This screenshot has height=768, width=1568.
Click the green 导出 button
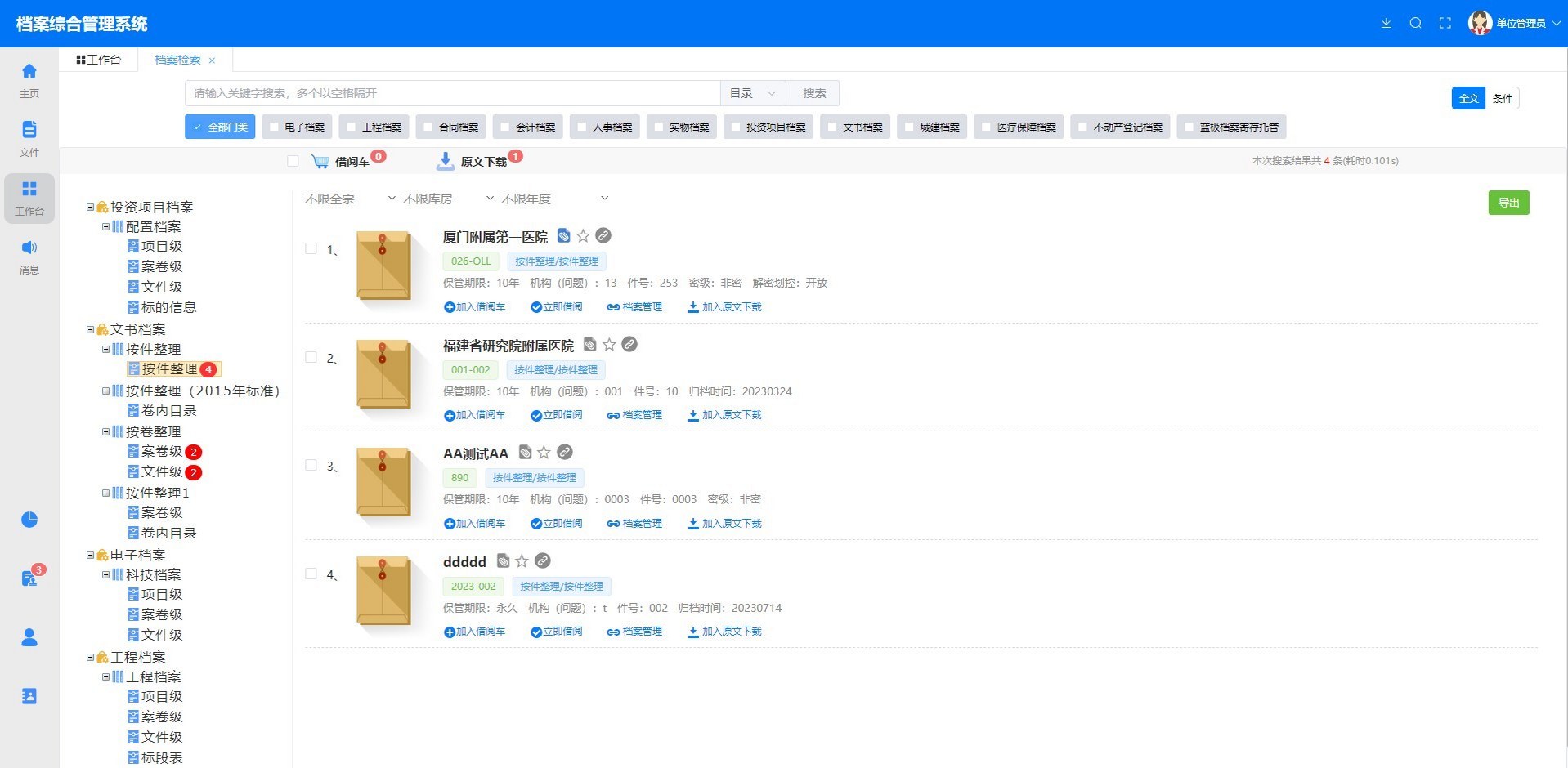pyautogui.click(x=1508, y=203)
